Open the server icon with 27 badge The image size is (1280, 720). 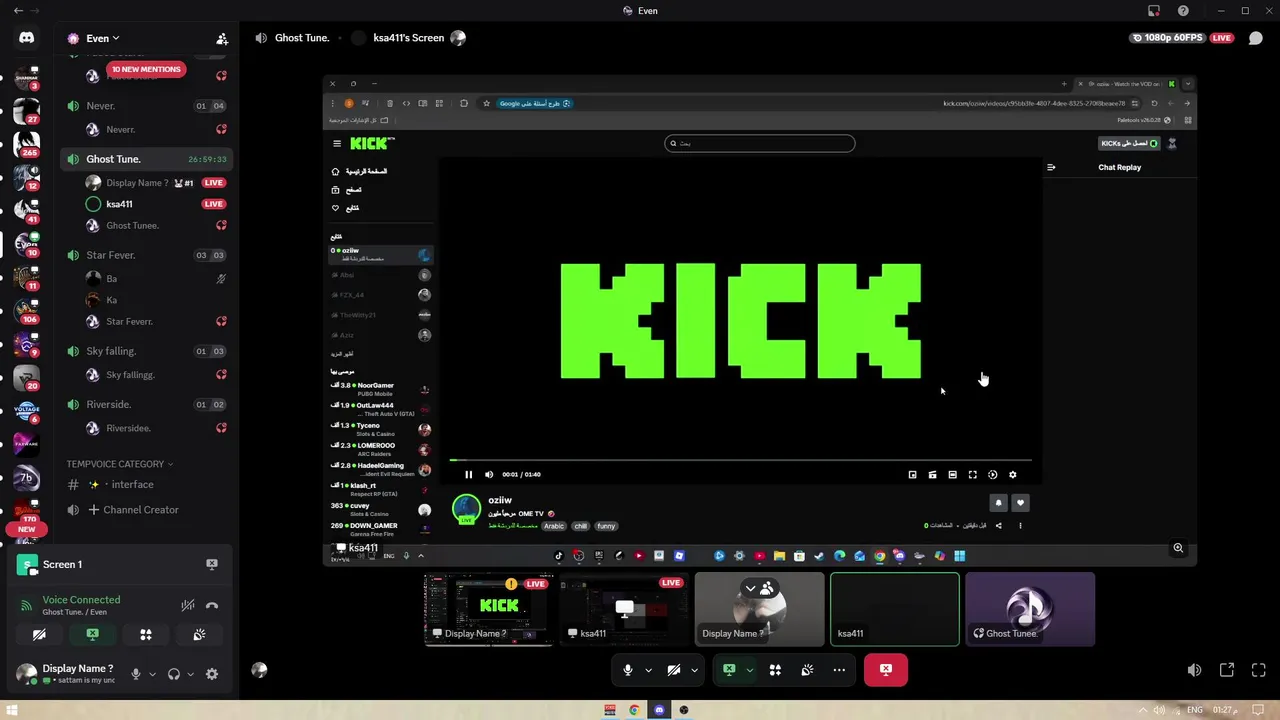[27, 111]
